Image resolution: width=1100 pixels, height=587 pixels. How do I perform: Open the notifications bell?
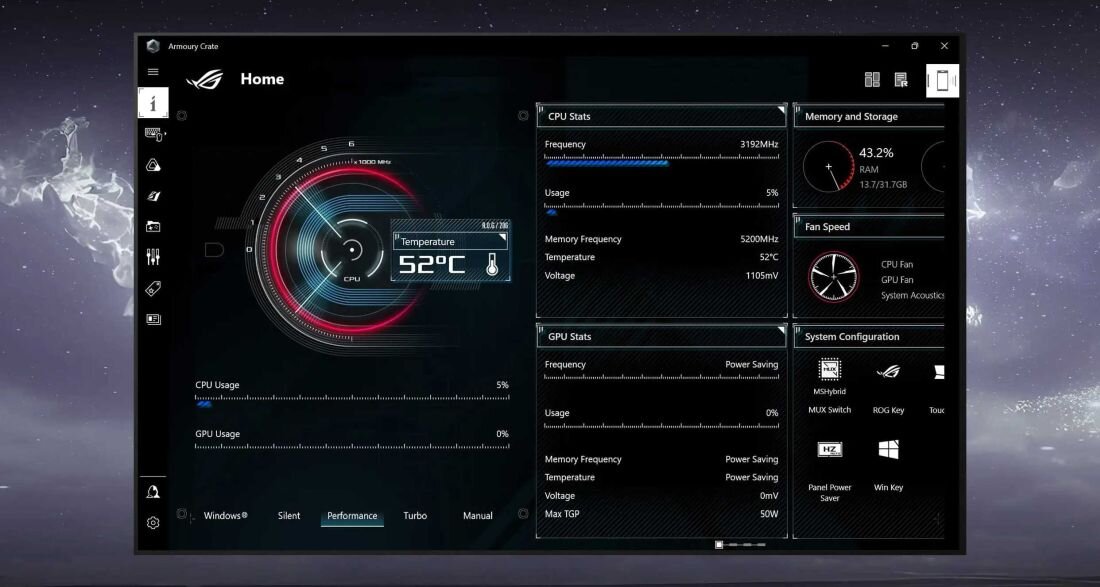(x=153, y=490)
